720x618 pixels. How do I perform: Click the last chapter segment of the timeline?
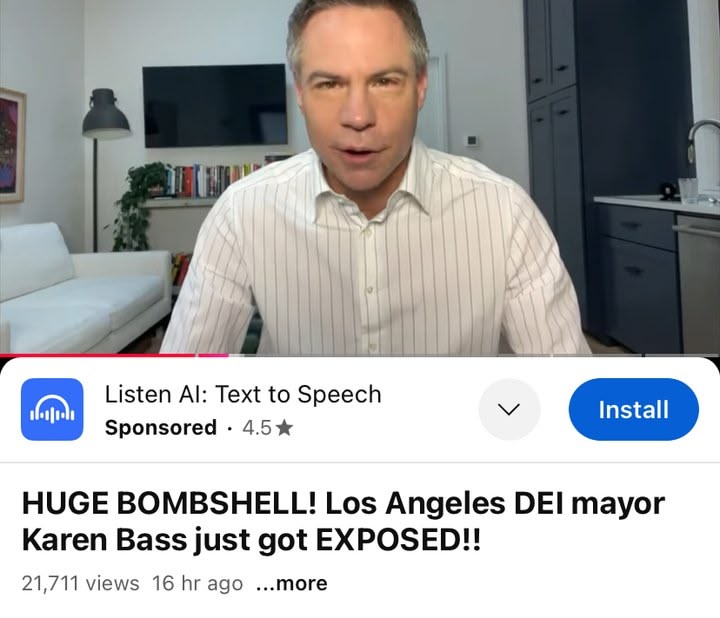point(681,355)
